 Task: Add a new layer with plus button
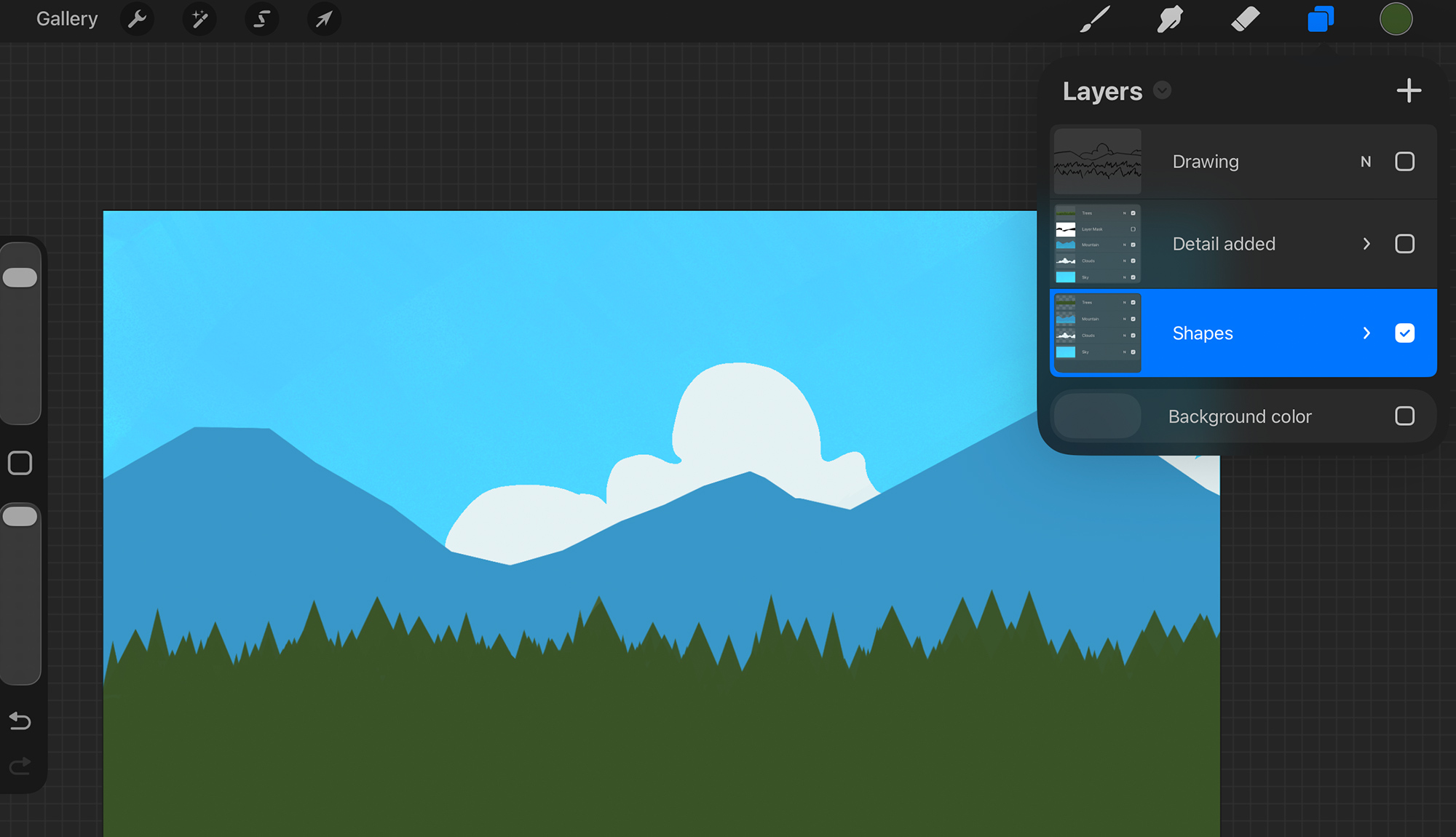click(1409, 91)
